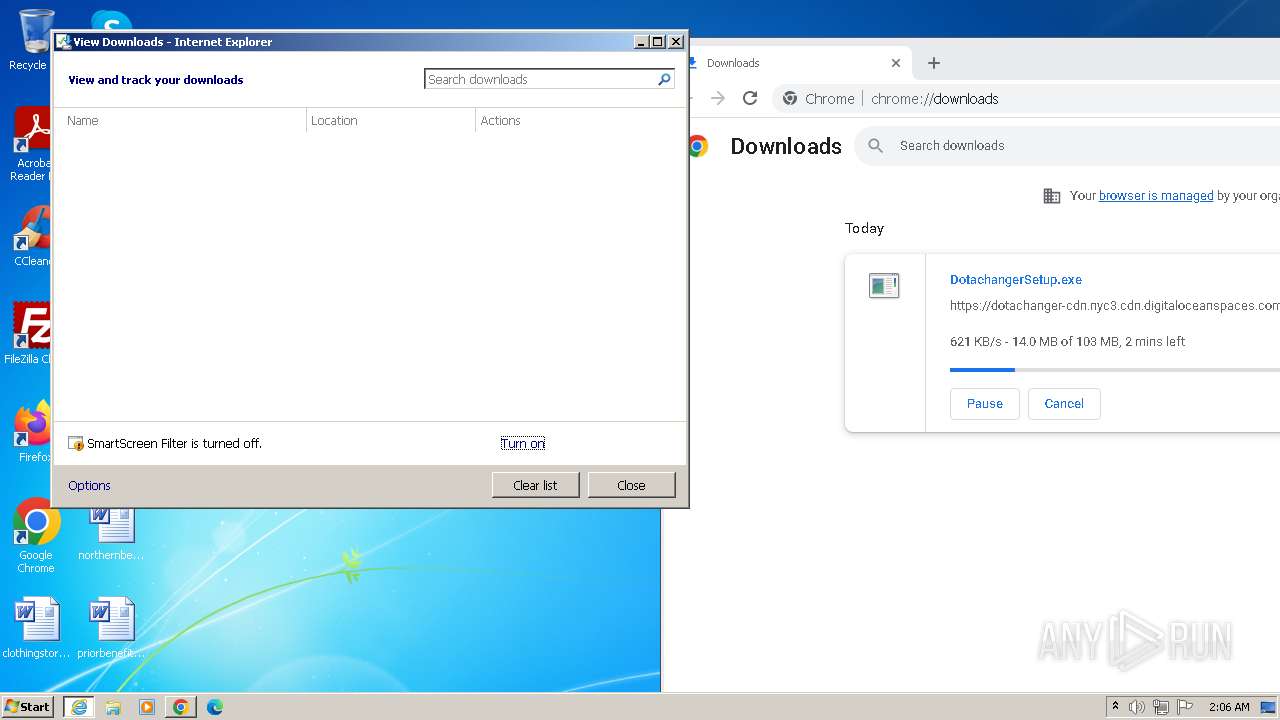The width and height of the screenshot is (1280, 720).
Task: Open a new Chrome tab
Action: click(934, 63)
